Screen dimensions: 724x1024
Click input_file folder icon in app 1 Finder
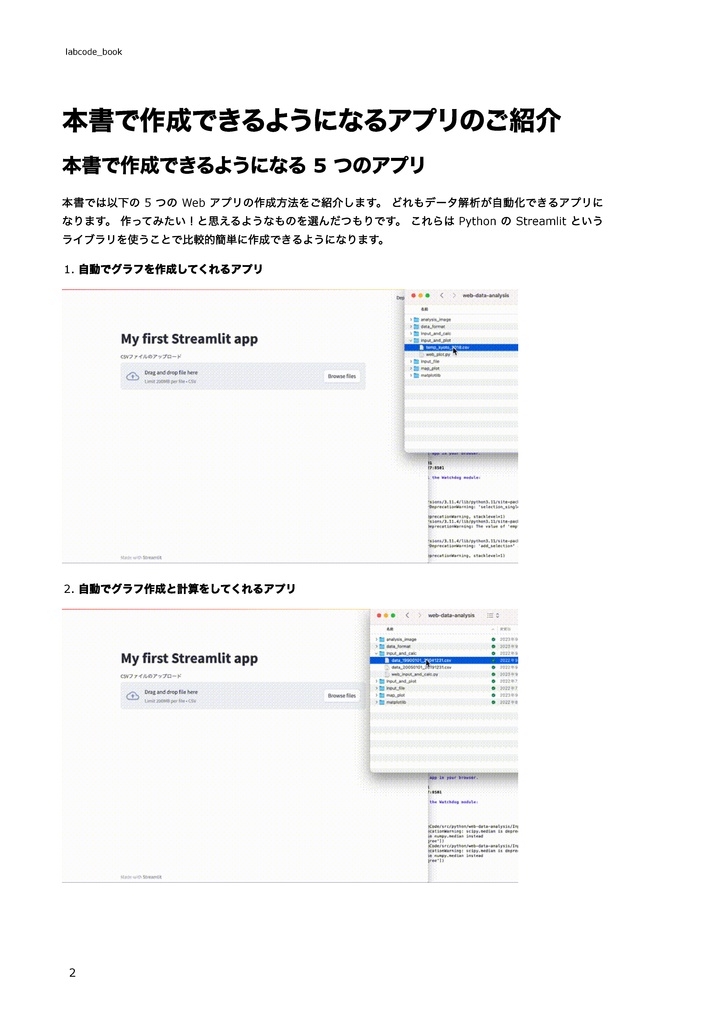tap(417, 361)
